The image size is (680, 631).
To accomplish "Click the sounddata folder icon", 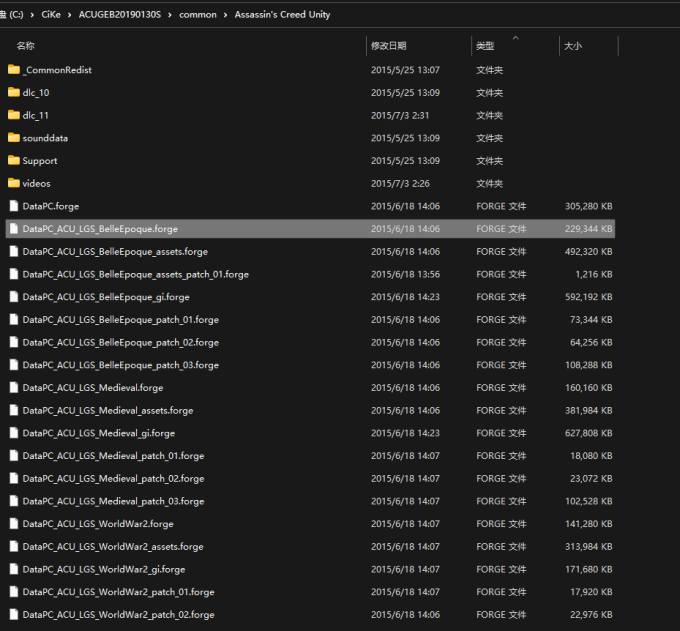I will click(x=14, y=137).
